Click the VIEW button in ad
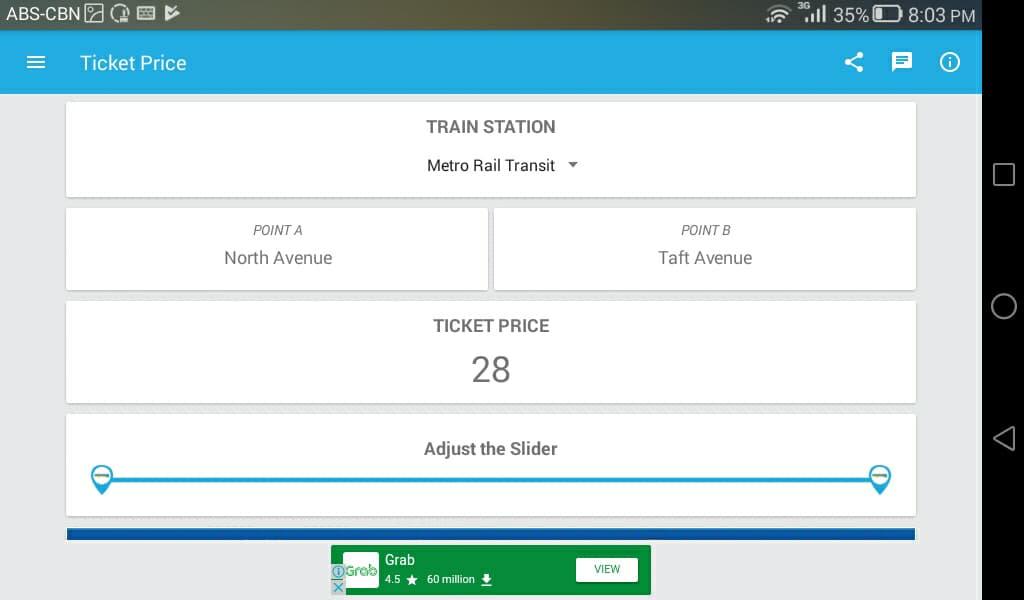Image resolution: width=1024 pixels, height=600 pixels. coord(607,569)
